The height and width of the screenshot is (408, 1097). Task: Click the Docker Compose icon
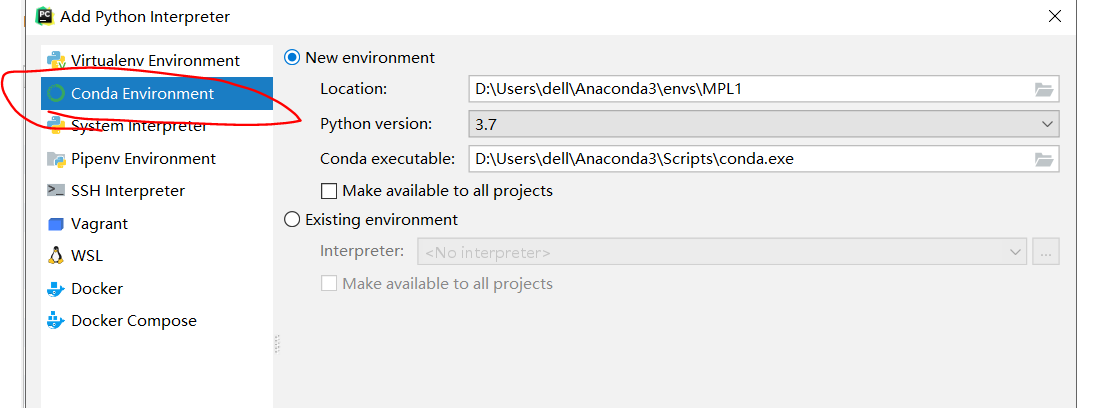(56, 321)
